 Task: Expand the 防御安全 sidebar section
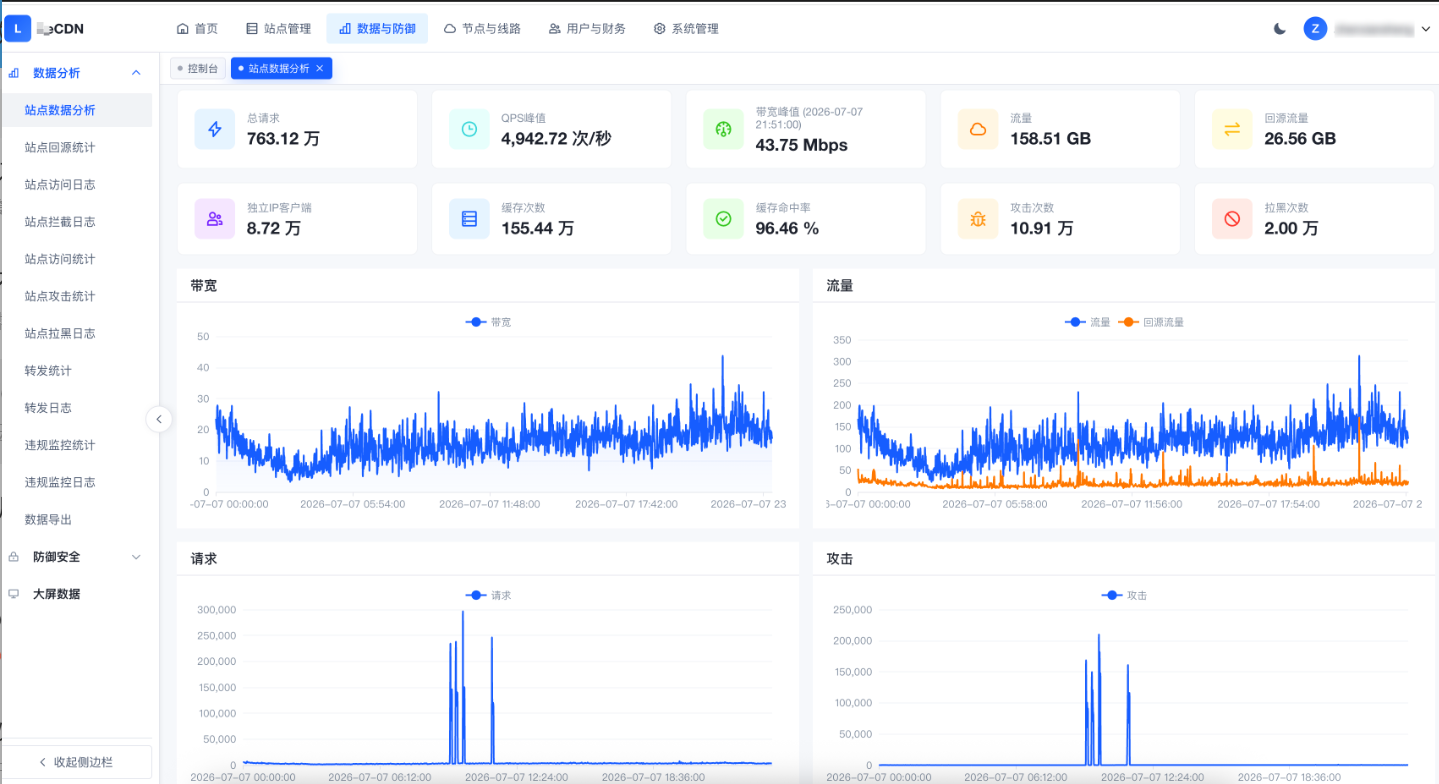click(x=136, y=557)
